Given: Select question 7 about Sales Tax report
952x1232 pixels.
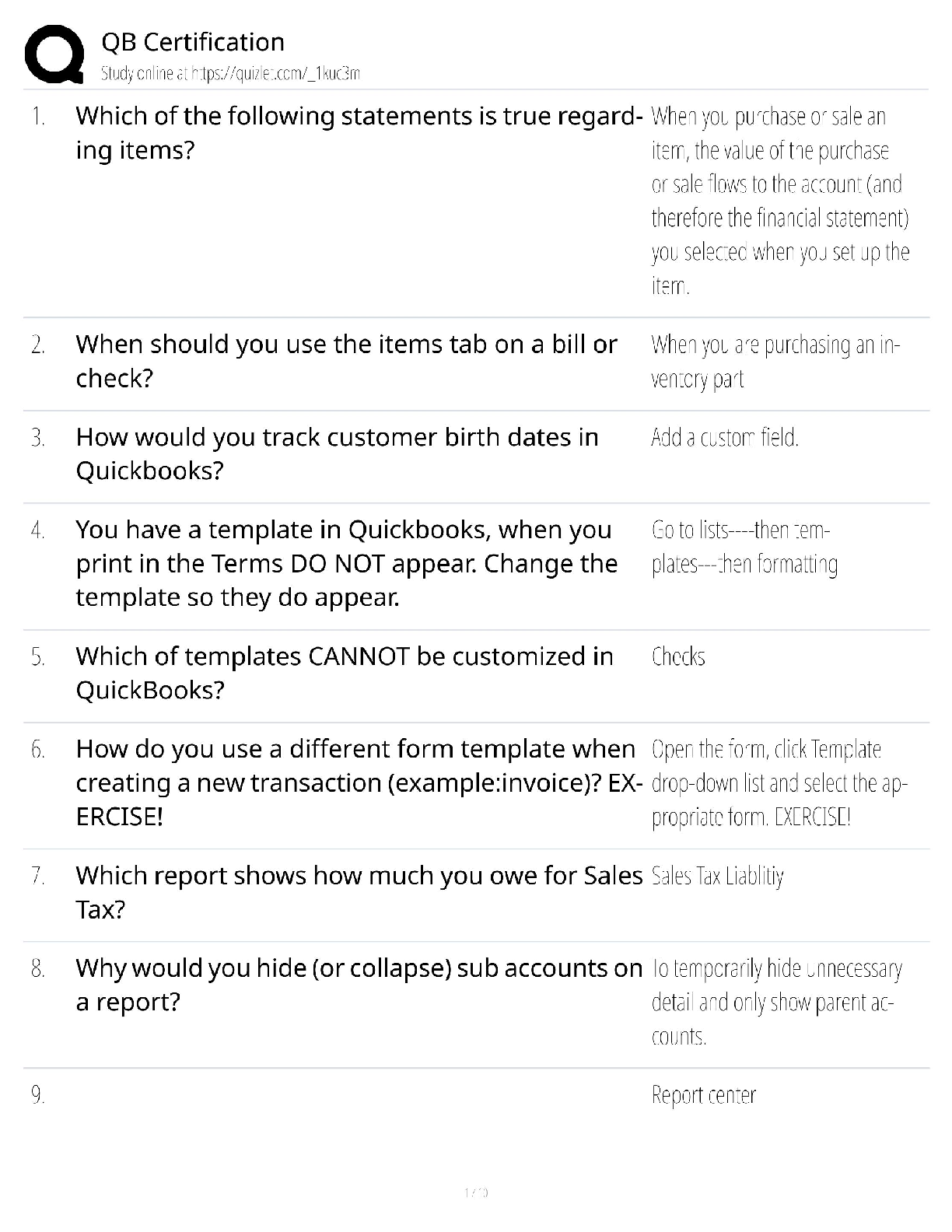Looking at the screenshot, I should (358, 892).
